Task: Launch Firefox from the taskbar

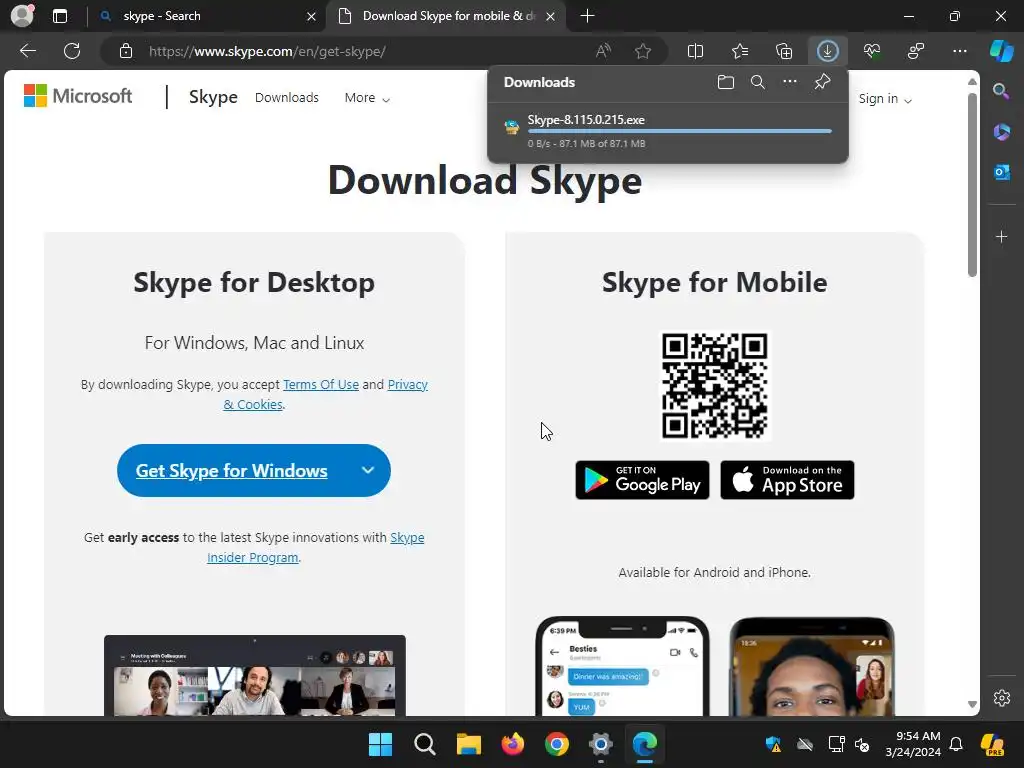Action: coord(513,744)
